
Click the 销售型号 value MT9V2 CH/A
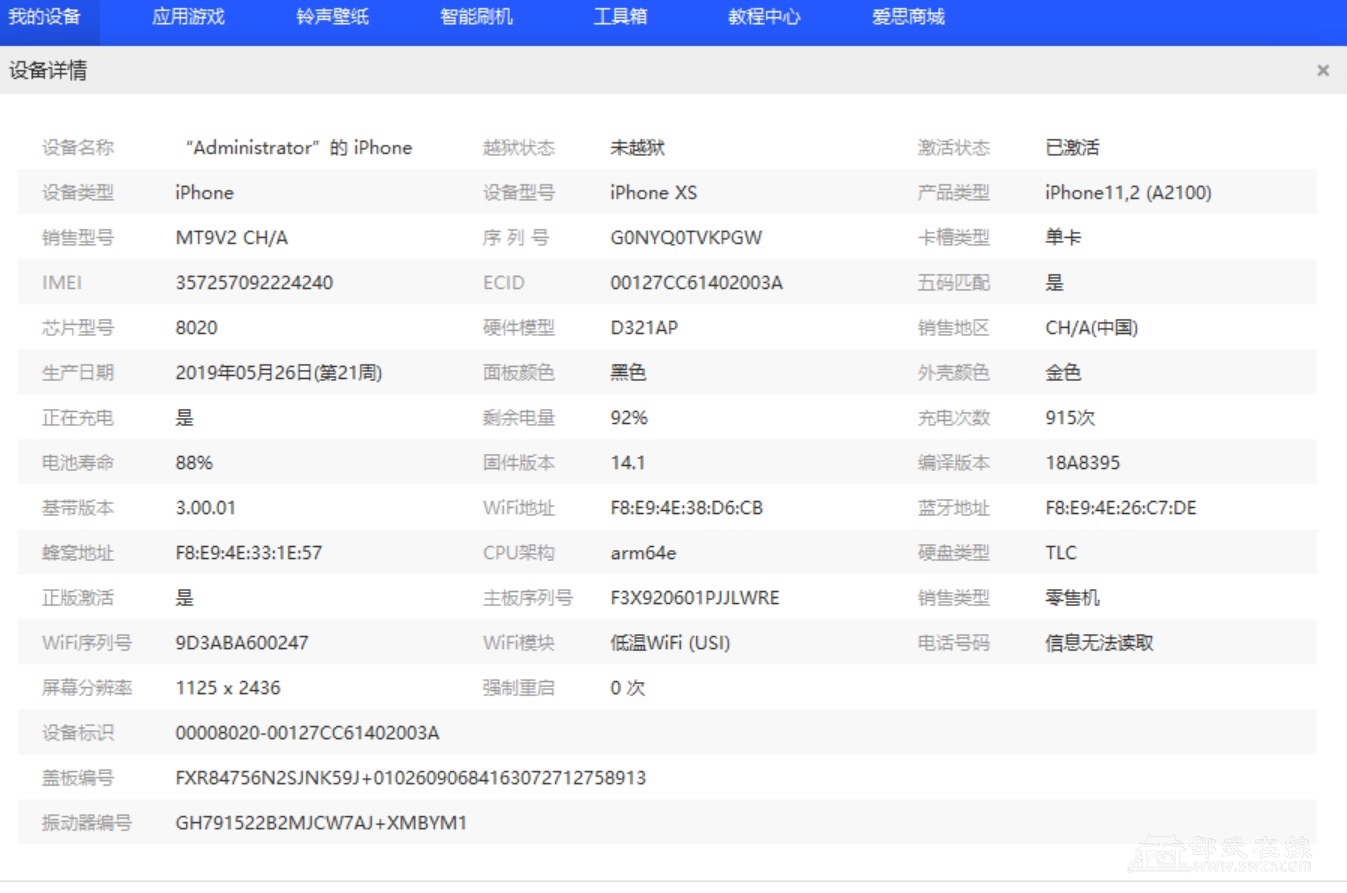click(232, 238)
